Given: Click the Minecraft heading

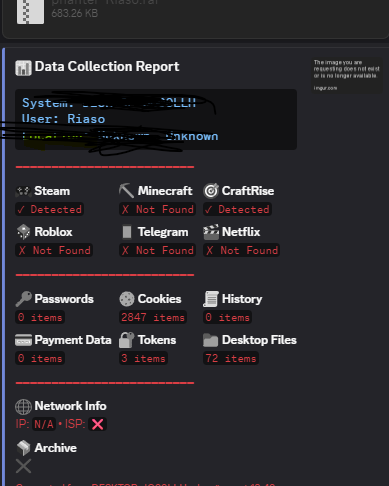Looking at the screenshot, I should pyautogui.click(x=165, y=191).
